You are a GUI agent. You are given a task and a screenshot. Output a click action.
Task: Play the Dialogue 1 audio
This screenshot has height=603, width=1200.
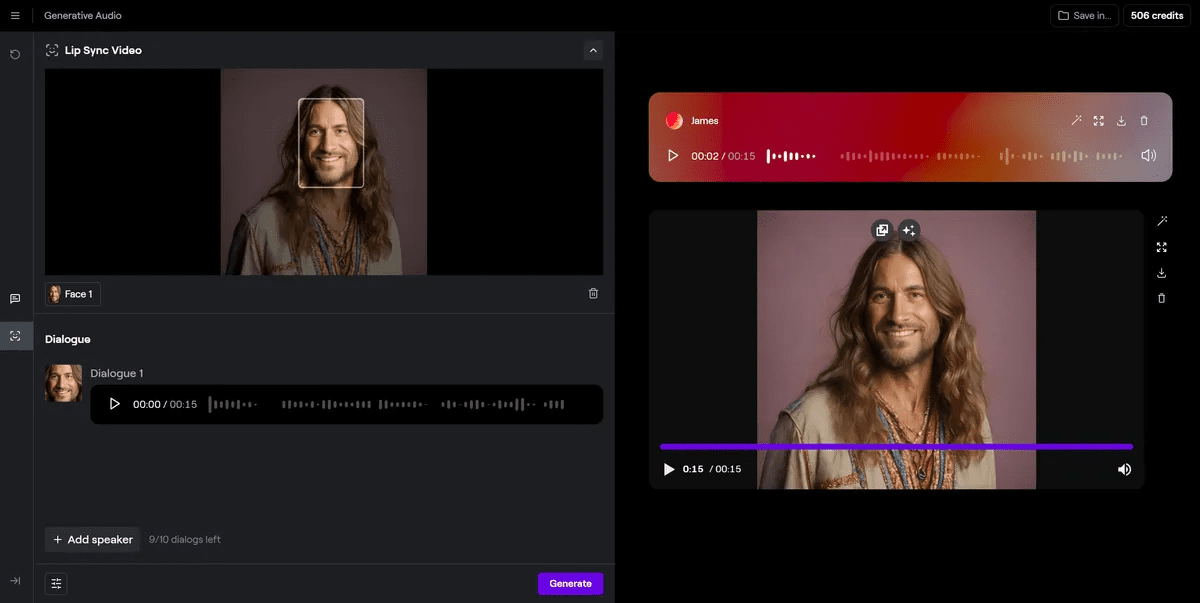click(x=114, y=404)
